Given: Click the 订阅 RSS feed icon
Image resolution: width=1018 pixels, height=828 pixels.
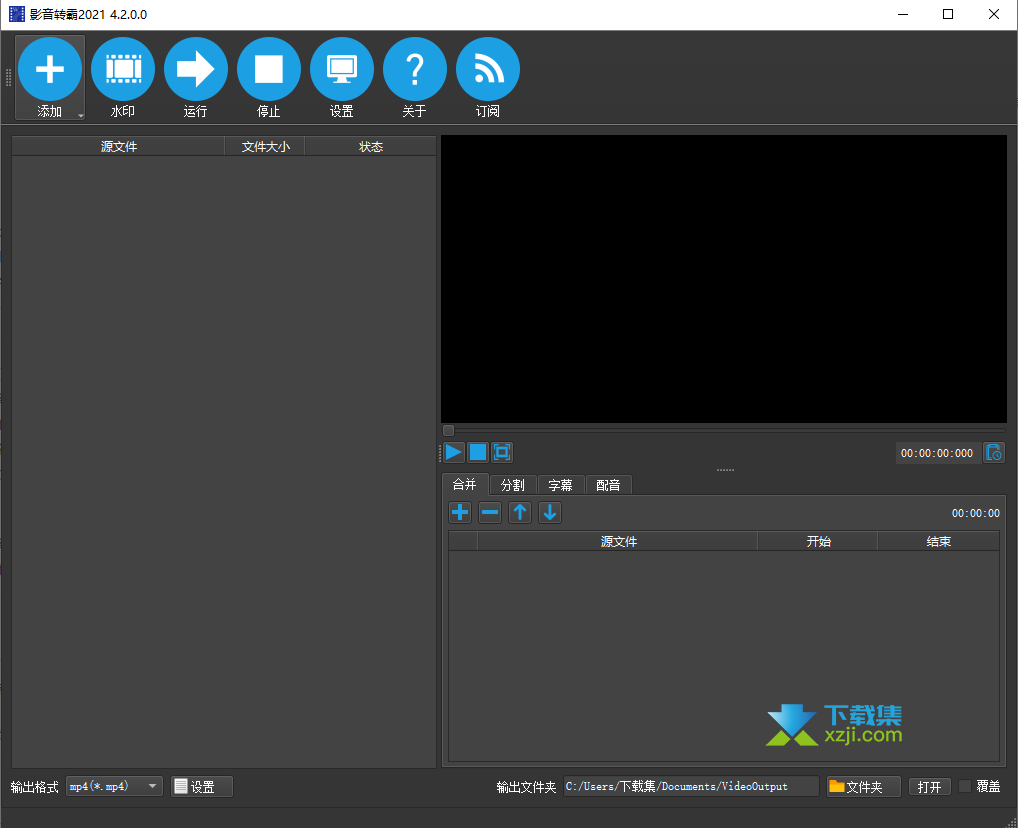Looking at the screenshot, I should (x=488, y=69).
